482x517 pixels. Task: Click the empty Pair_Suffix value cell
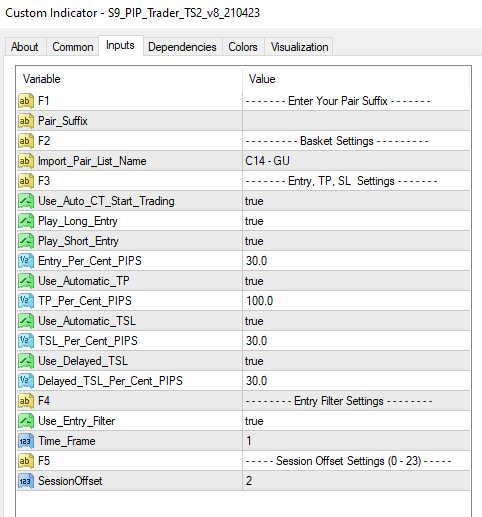click(356, 121)
